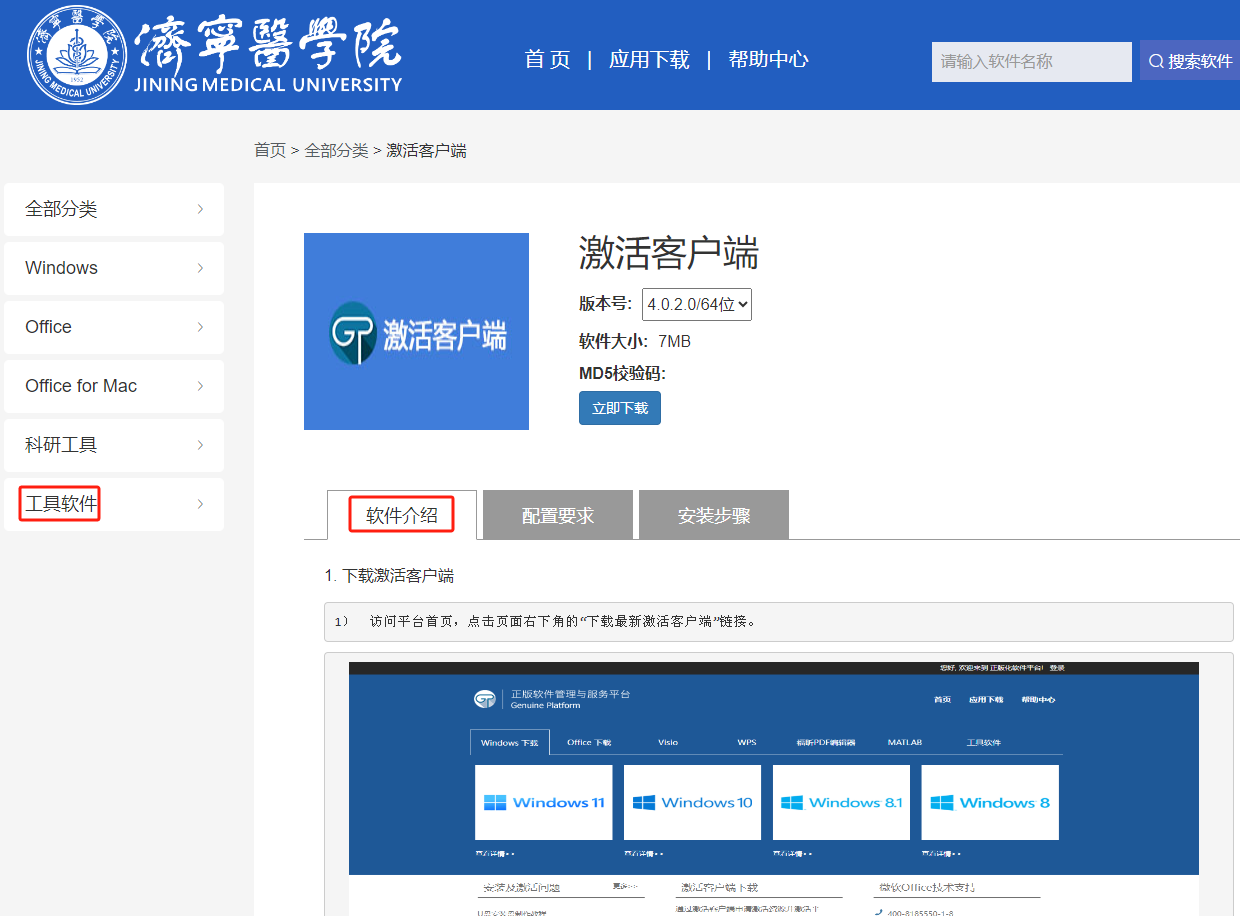Click WPS tab in embedded screenshot
This screenshot has width=1240, height=916.
pyautogui.click(x=747, y=742)
